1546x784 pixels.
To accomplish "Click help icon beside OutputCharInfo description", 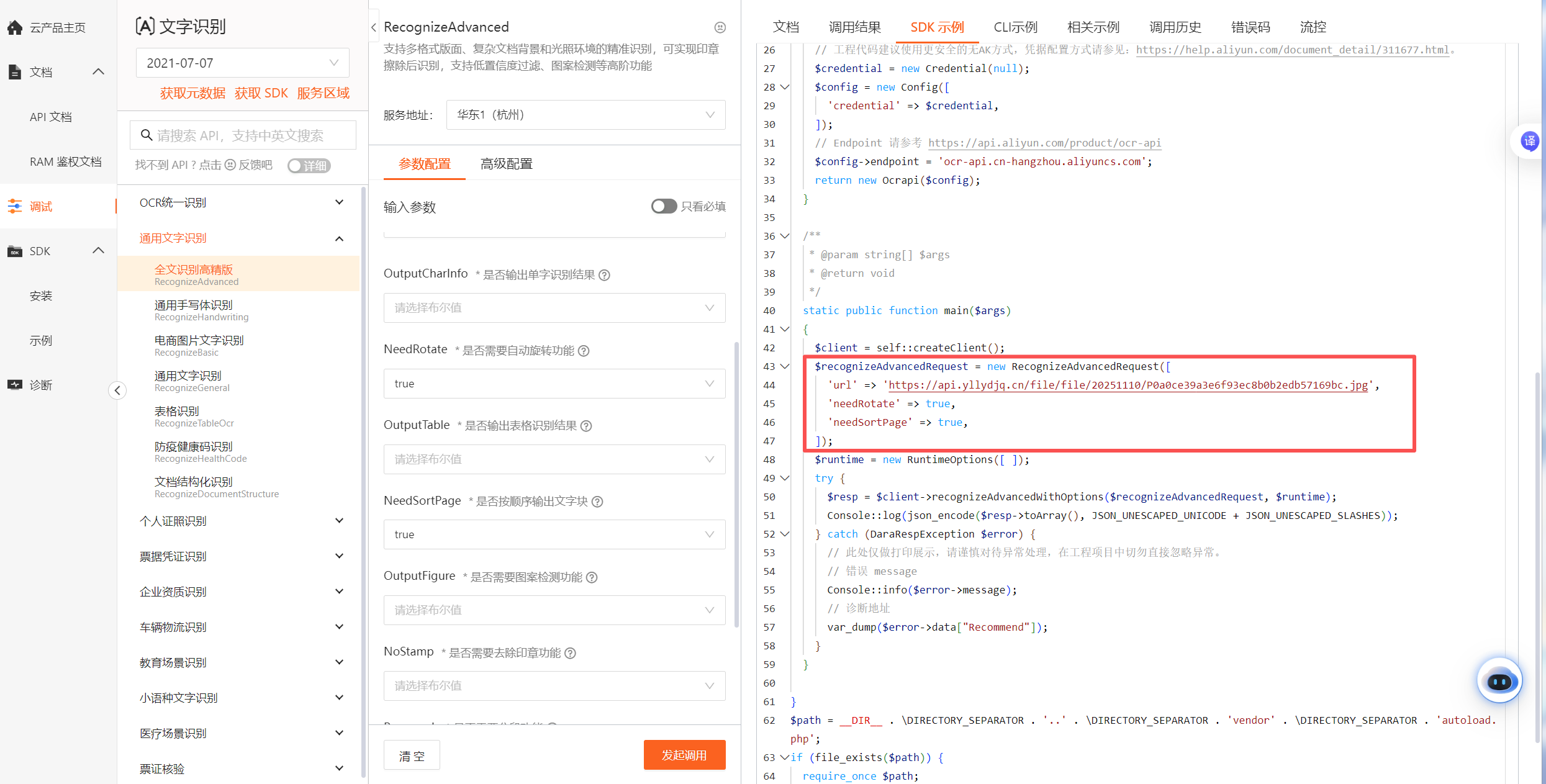I will 604,275.
